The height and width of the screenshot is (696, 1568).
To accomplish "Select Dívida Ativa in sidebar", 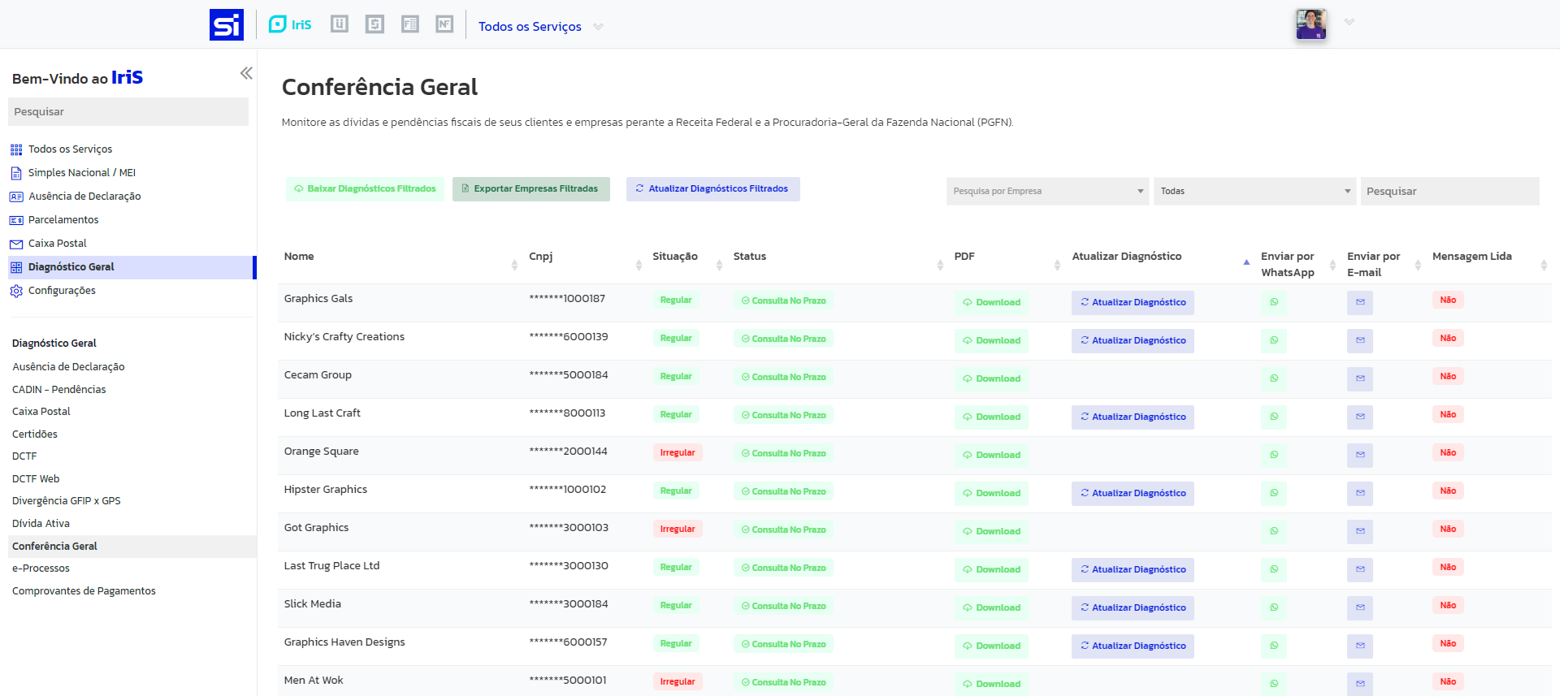I will pos(41,524).
